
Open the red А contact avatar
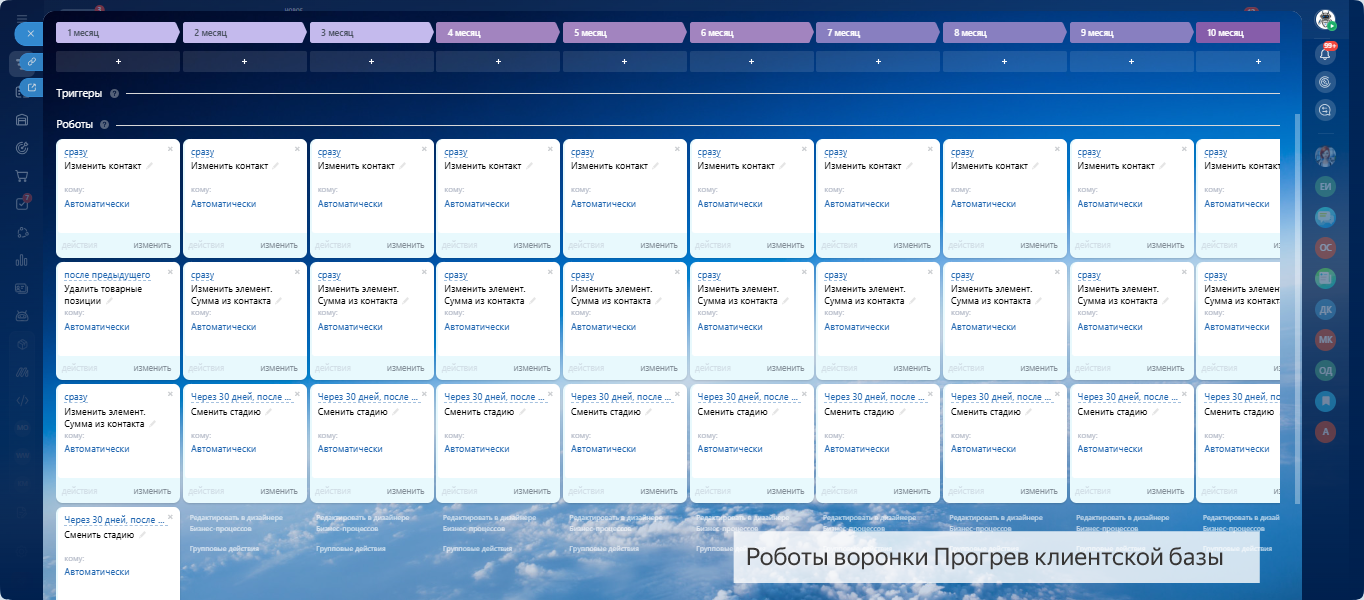pyautogui.click(x=1326, y=431)
